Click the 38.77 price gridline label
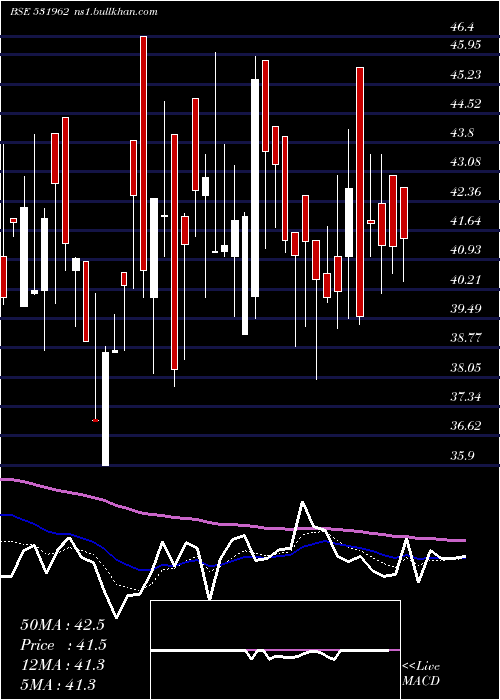 pos(465,338)
